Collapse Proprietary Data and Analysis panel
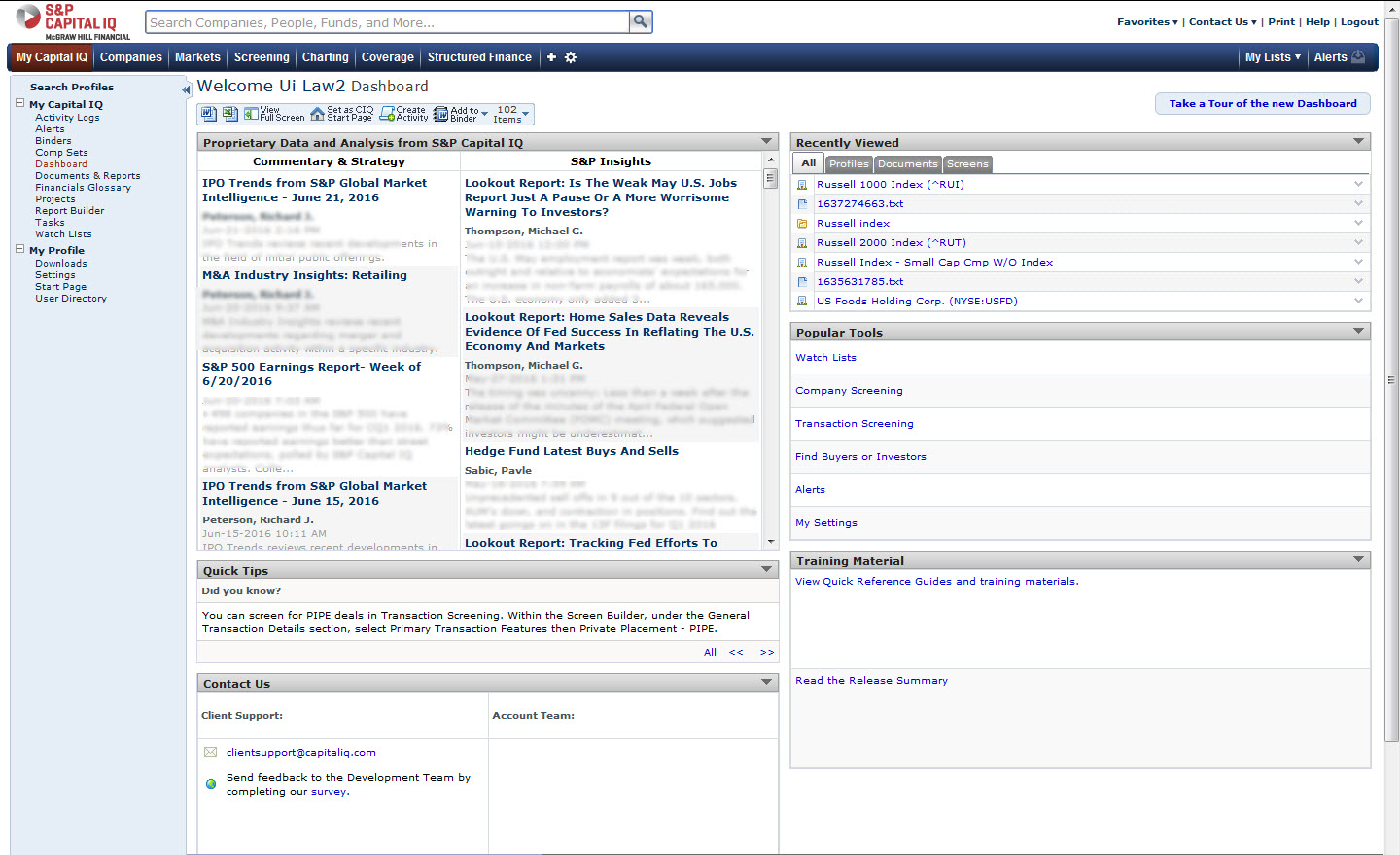 point(766,141)
